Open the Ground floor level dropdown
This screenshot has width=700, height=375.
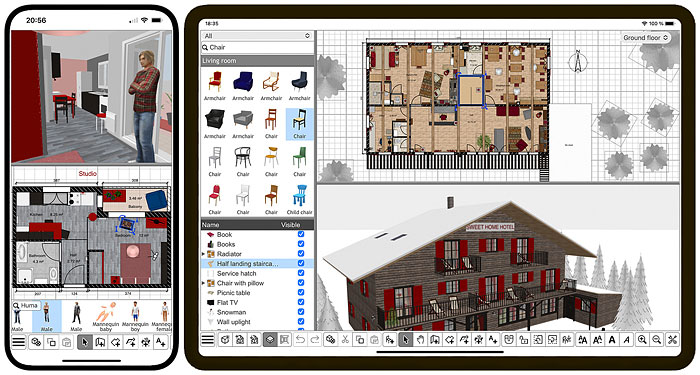[646, 38]
